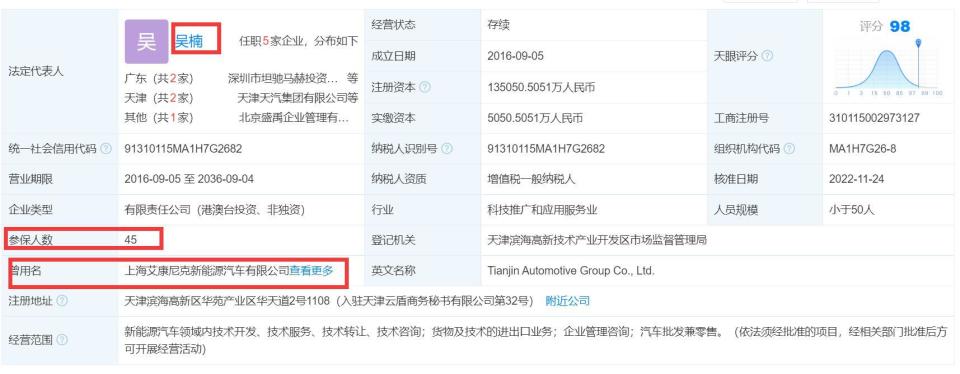Select former name 上海艾康尼克新能源汽车有限公司
The width and height of the screenshot is (960, 374).
click(x=206, y=271)
